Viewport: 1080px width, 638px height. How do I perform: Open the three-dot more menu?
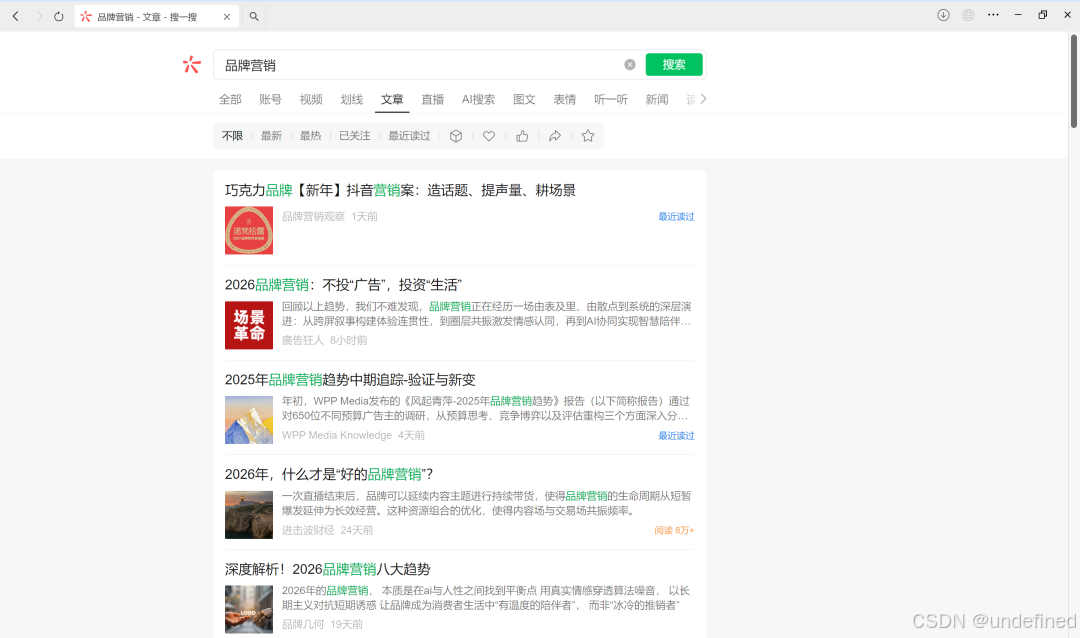pos(993,15)
